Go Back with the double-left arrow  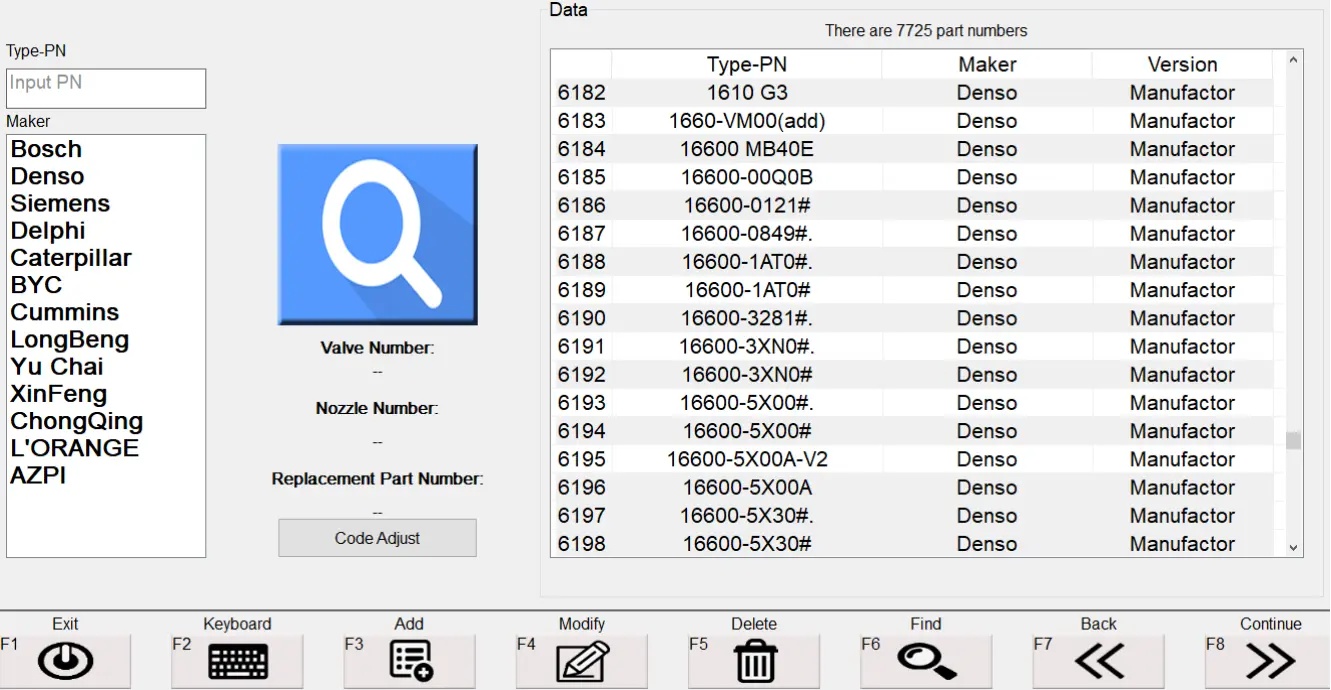click(1098, 661)
